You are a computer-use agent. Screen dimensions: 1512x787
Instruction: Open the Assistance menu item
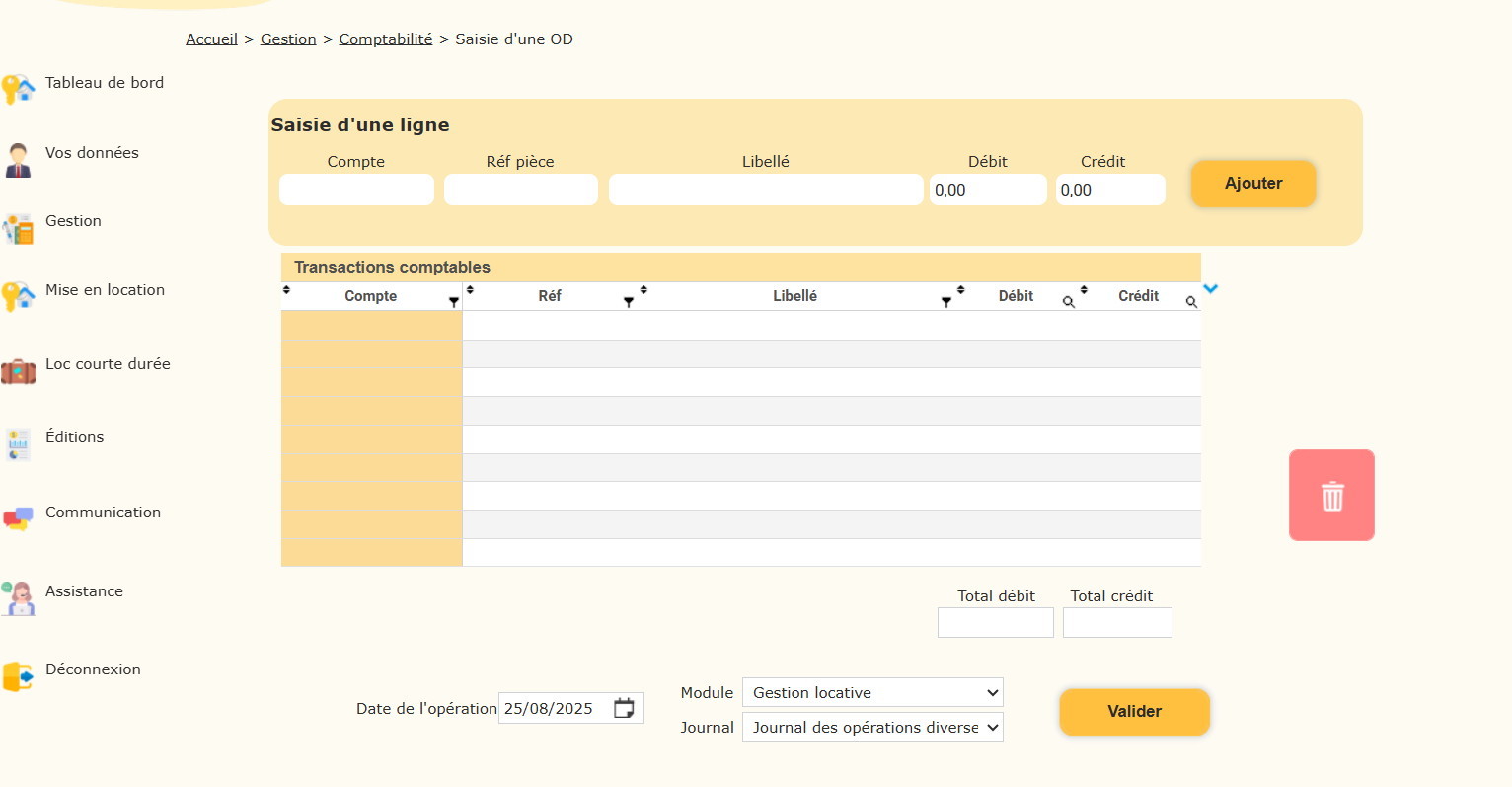(84, 591)
